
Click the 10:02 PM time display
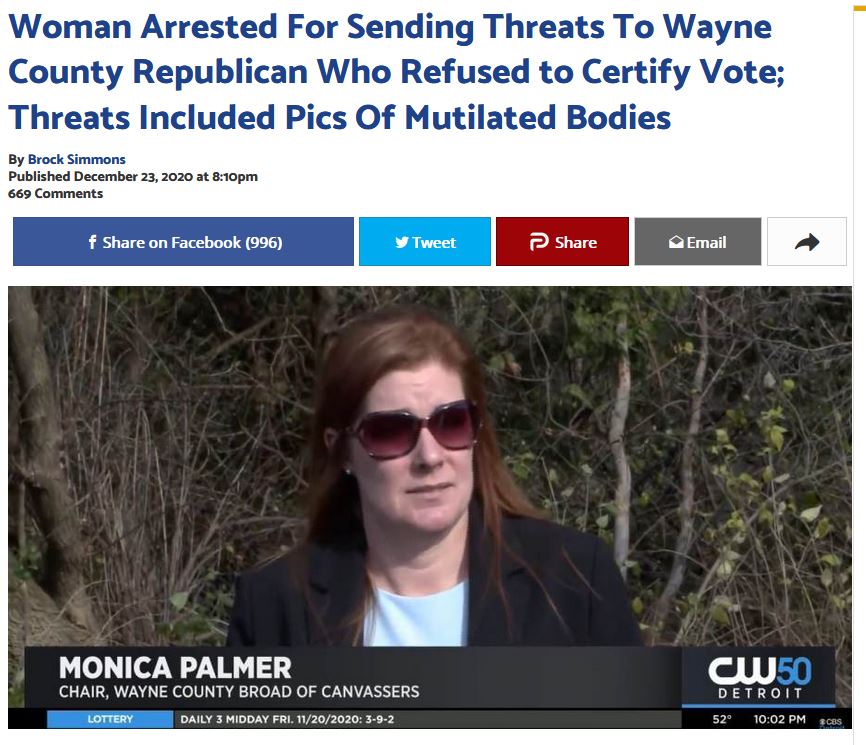coord(779,719)
